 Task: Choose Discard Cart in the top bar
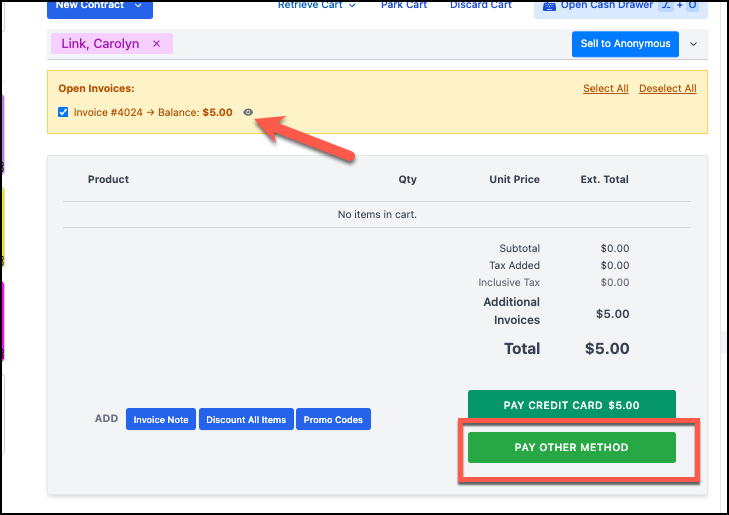pos(480,5)
